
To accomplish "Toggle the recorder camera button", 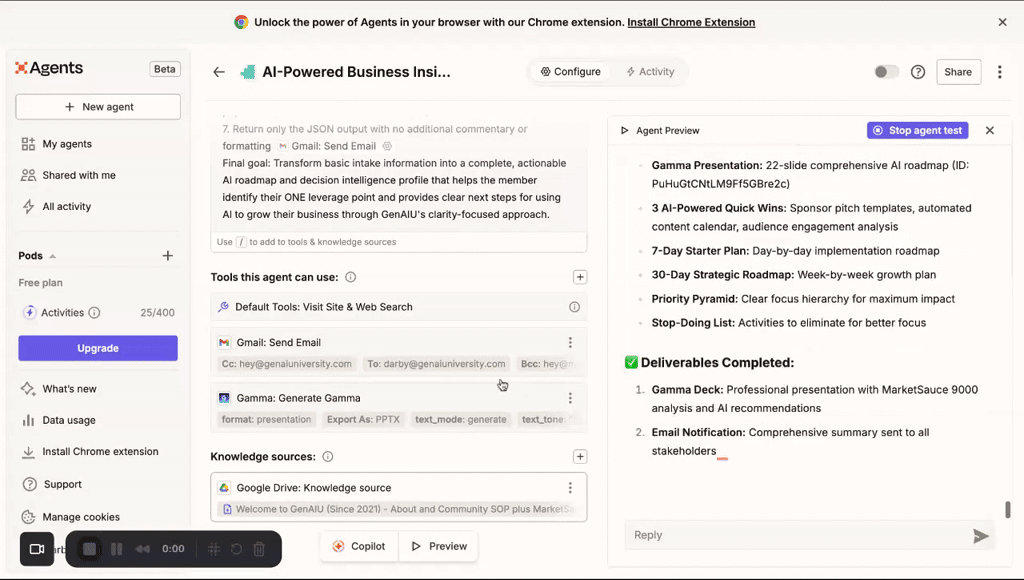I will [x=37, y=549].
